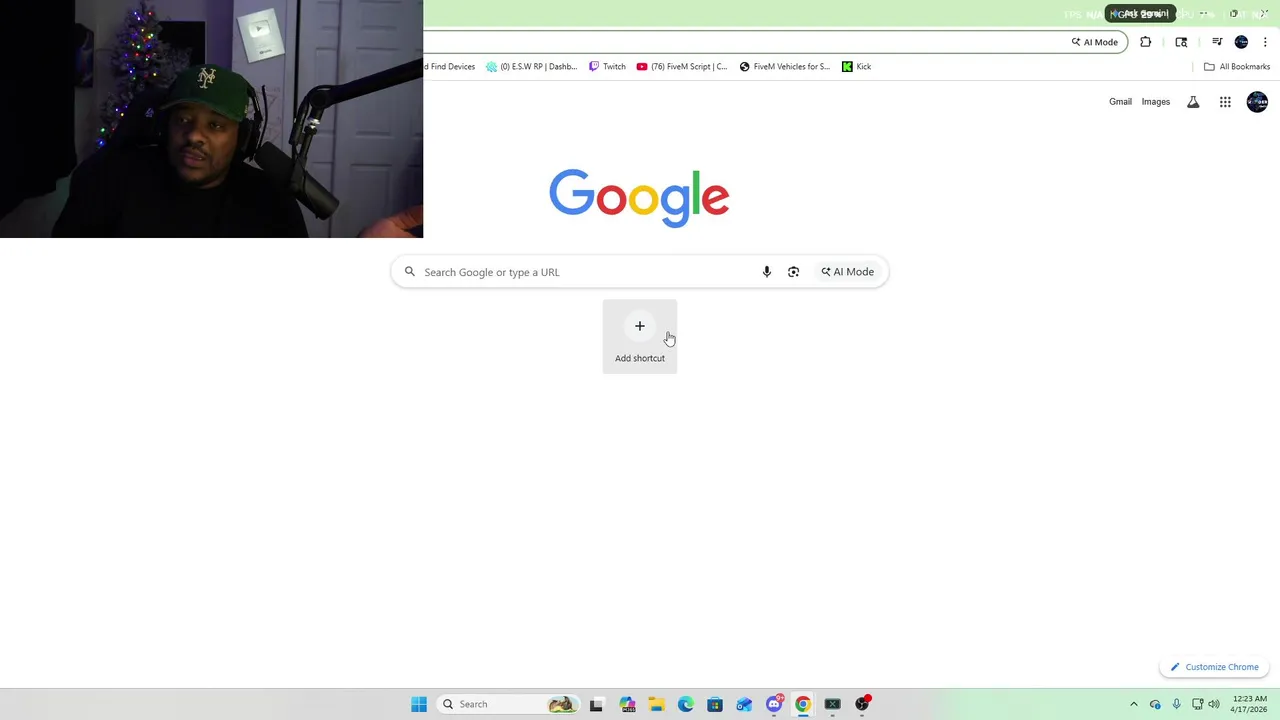Open Google account avatar on page

pyautogui.click(x=1257, y=102)
